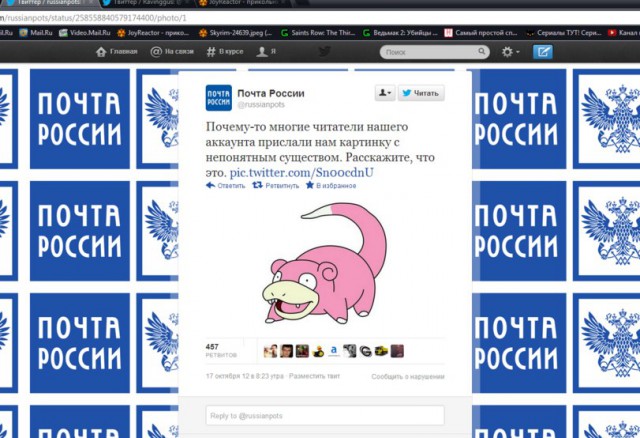The width and height of the screenshot is (640, 438).
Task: Click the rubber duck retweeter avatar
Action: 318,351
